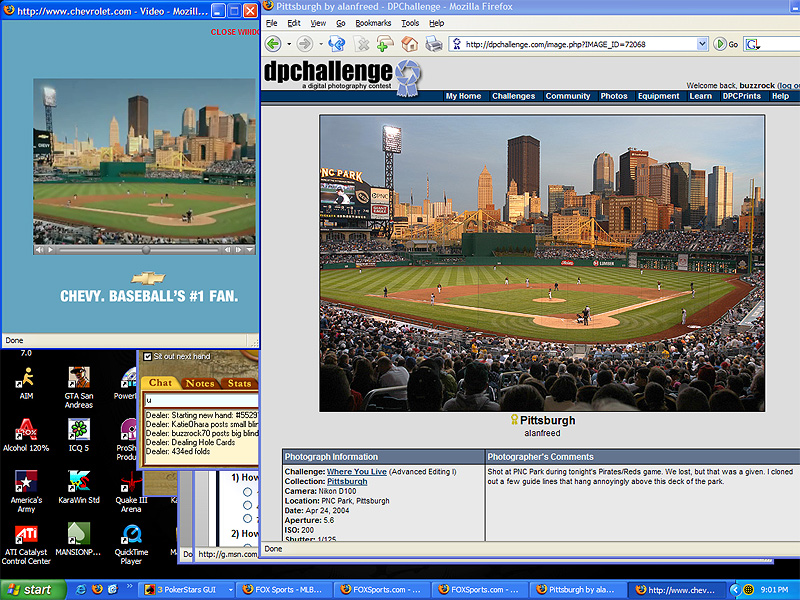Open Challenges in the dpchallenge navigation bar
The image size is (800, 600).
coord(513,96)
